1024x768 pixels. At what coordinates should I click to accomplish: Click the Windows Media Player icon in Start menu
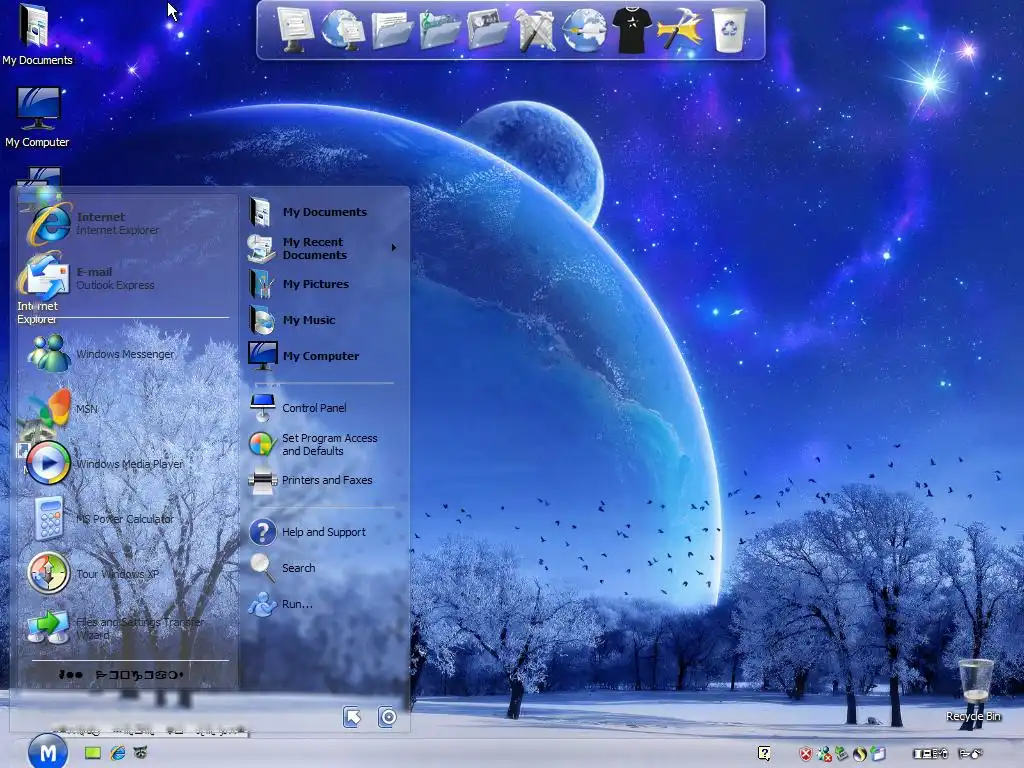click(48, 462)
